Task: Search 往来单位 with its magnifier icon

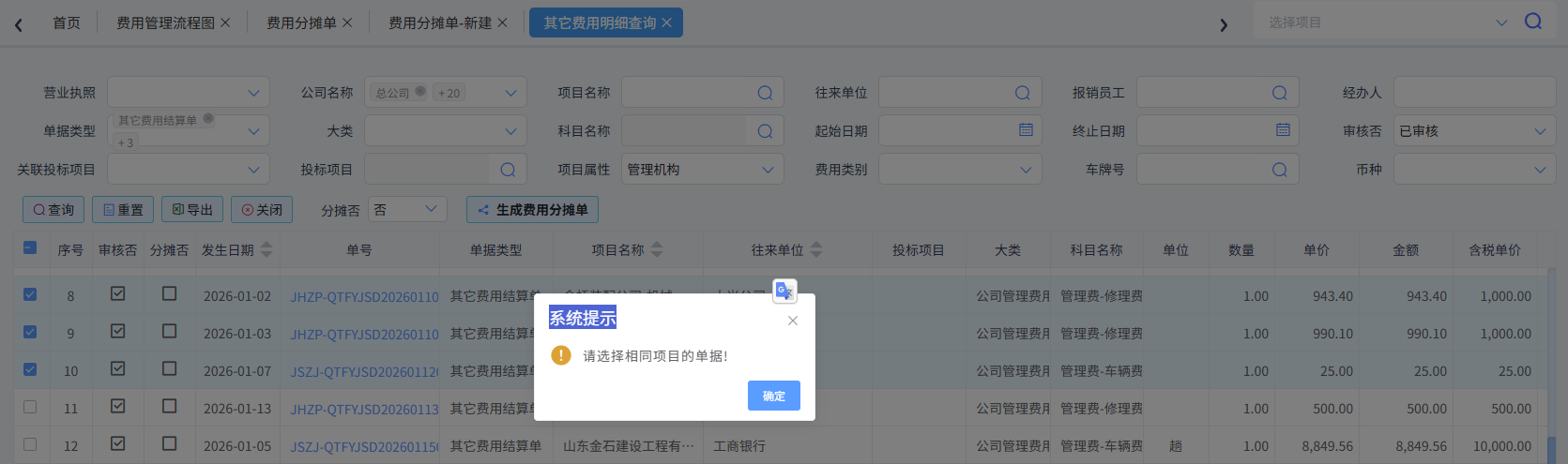Action: (1022, 93)
